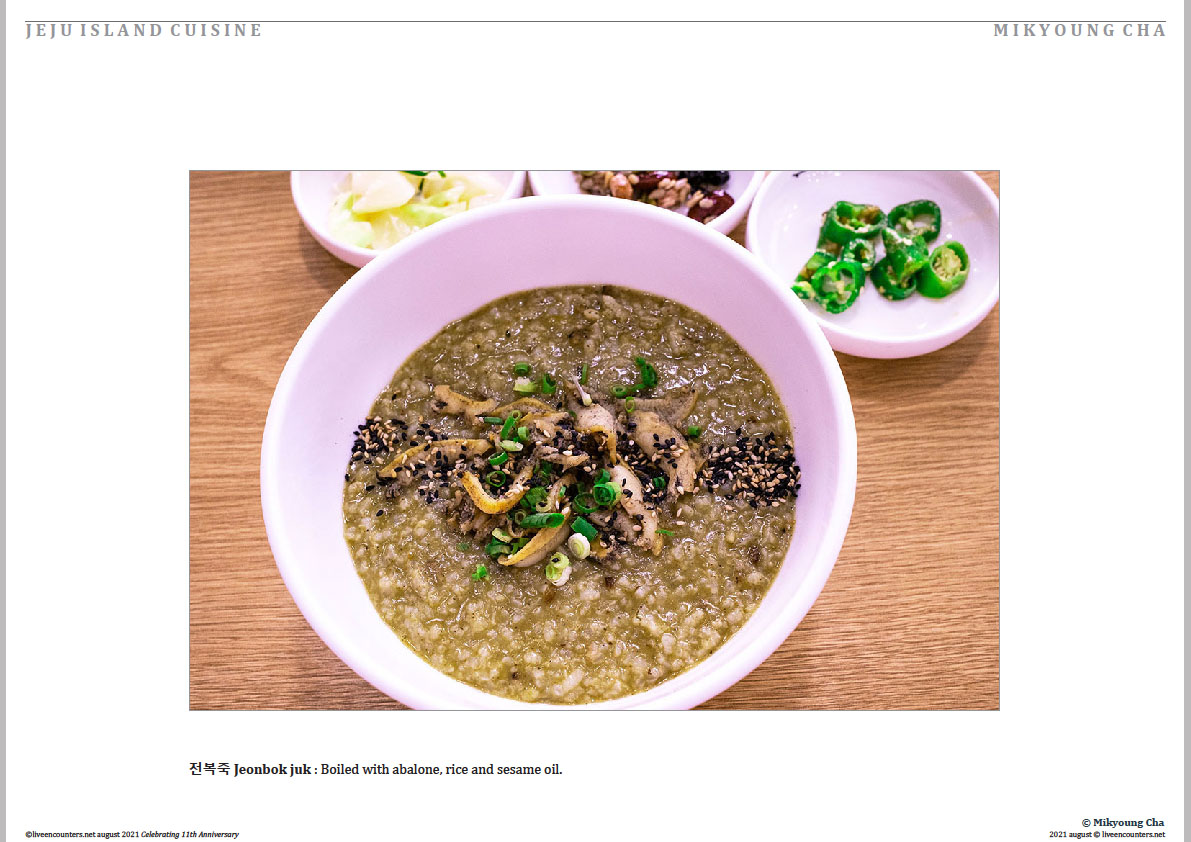This screenshot has height=842, width=1191.
Task: Open the bottom-left ©liveencounters.net august 2021 footer link
Action: (x=82, y=834)
